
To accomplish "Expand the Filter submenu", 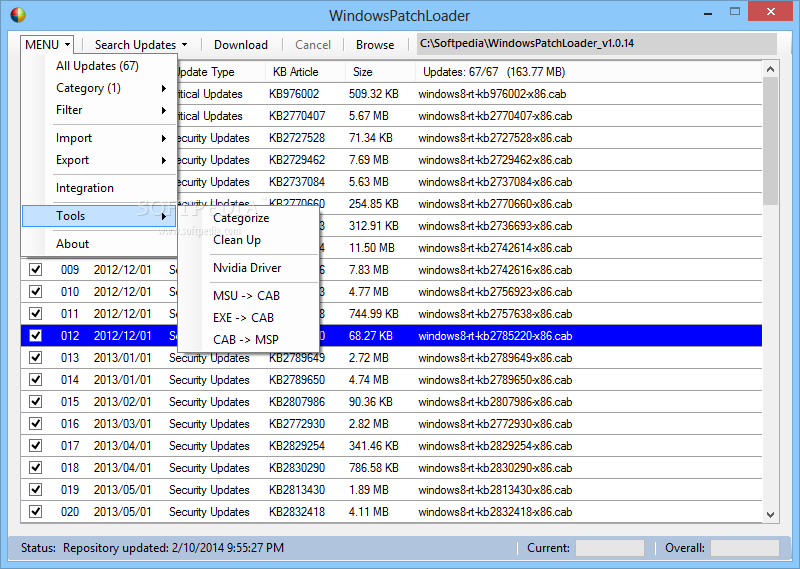I will (99, 110).
